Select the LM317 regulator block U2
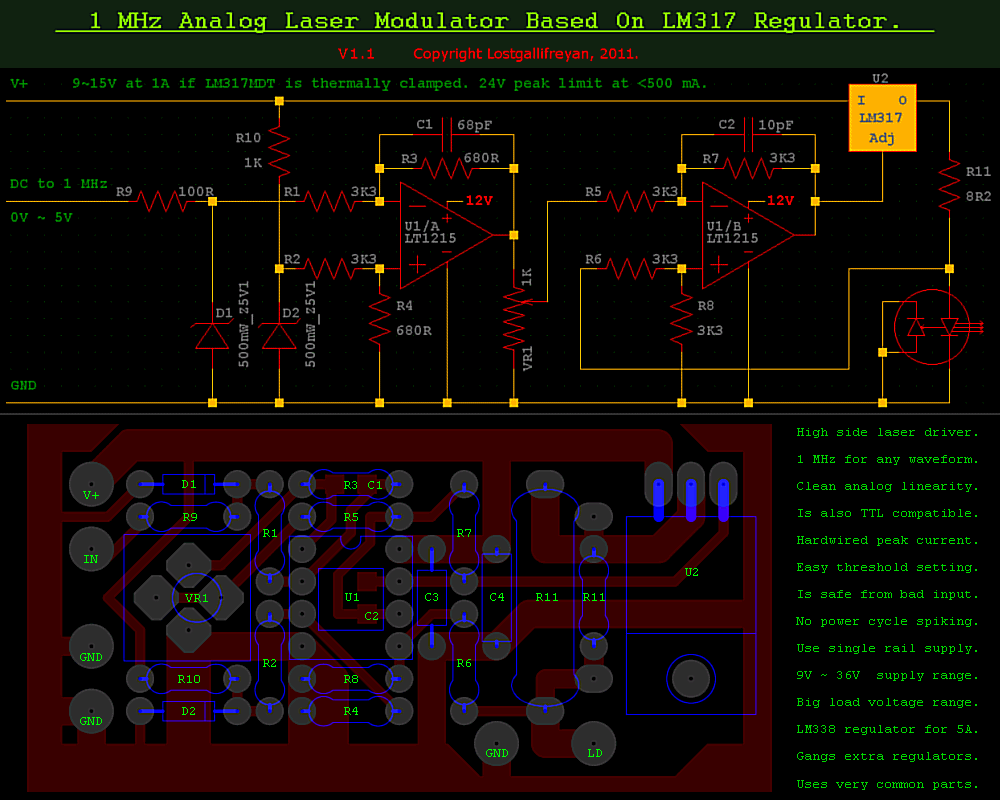Screen dimensions: 1000x800 coord(882,118)
